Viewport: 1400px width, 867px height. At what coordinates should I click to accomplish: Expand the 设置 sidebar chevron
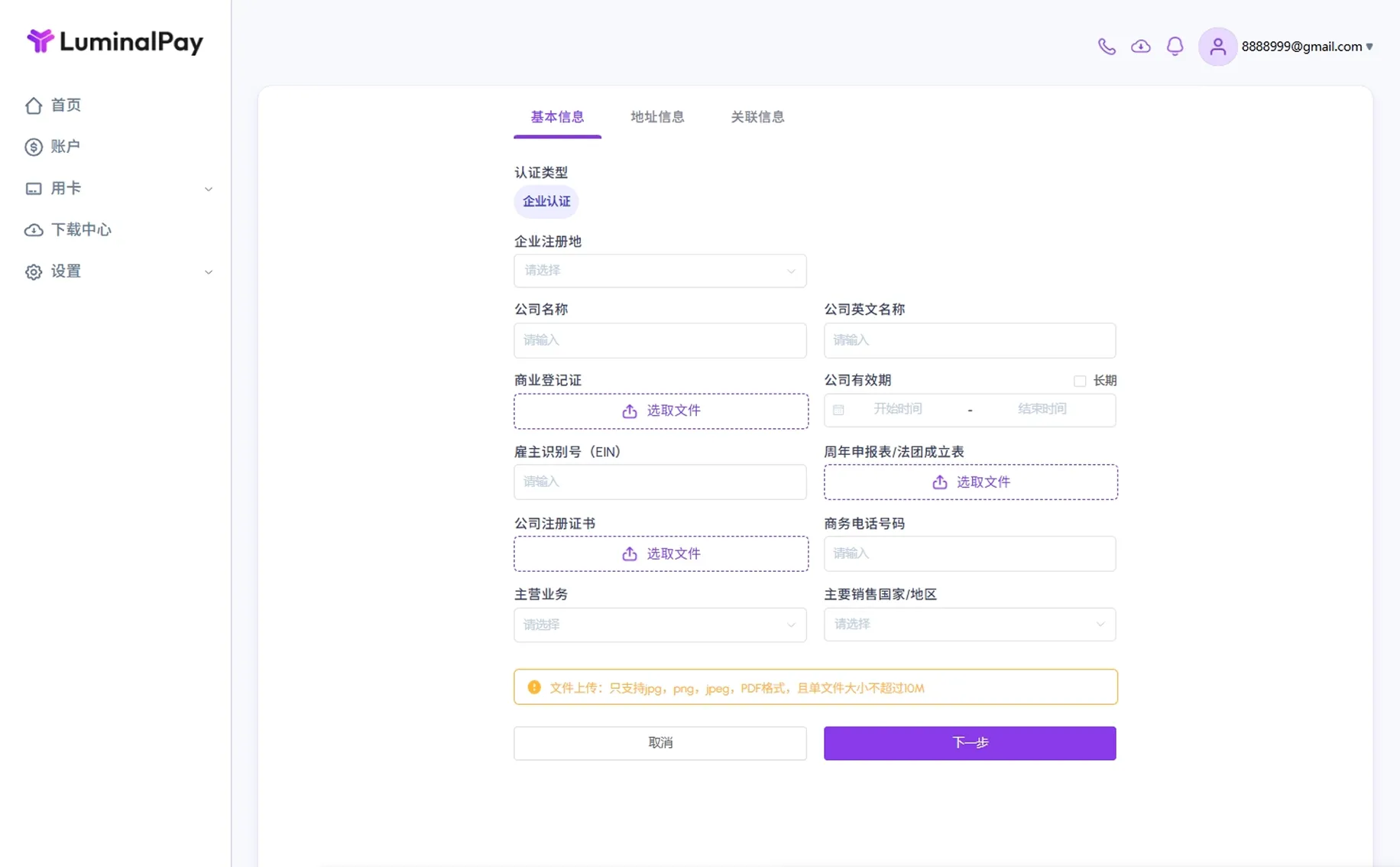pyautogui.click(x=208, y=272)
